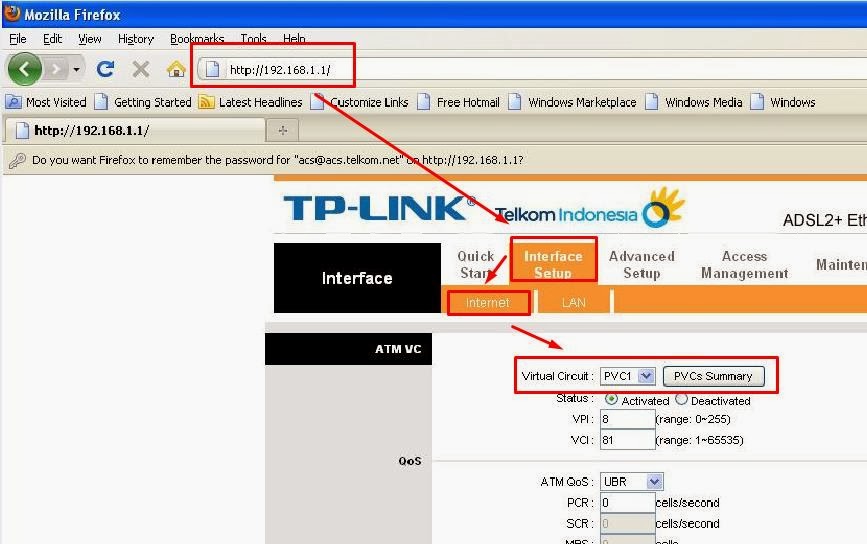Screen dimensions: 867x544
Task: Expand the ATM QoS UBR dropdown
Action: [631, 482]
